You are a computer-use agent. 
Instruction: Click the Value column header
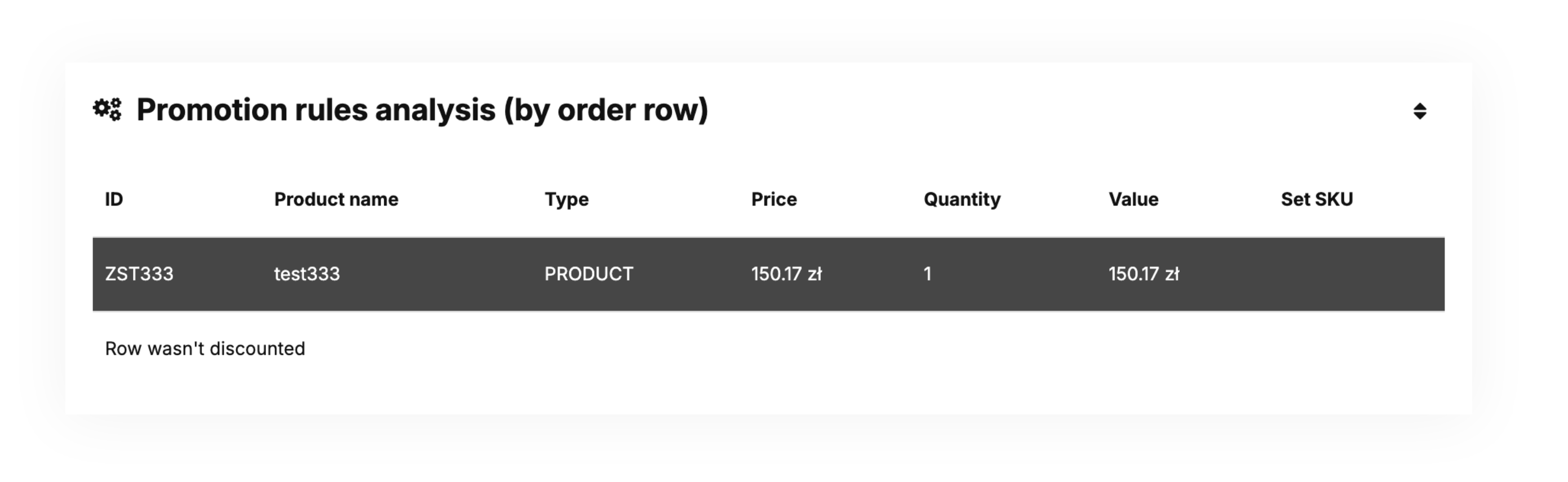click(x=1133, y=199)
